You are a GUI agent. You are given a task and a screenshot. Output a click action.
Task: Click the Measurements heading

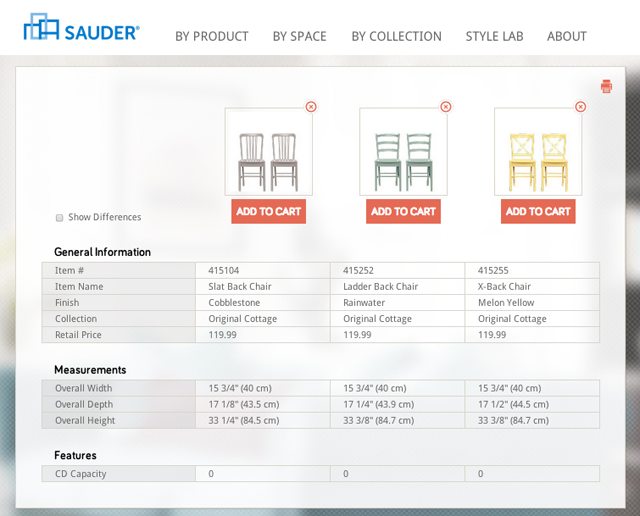pyautogui.click(x=90, y=370)
